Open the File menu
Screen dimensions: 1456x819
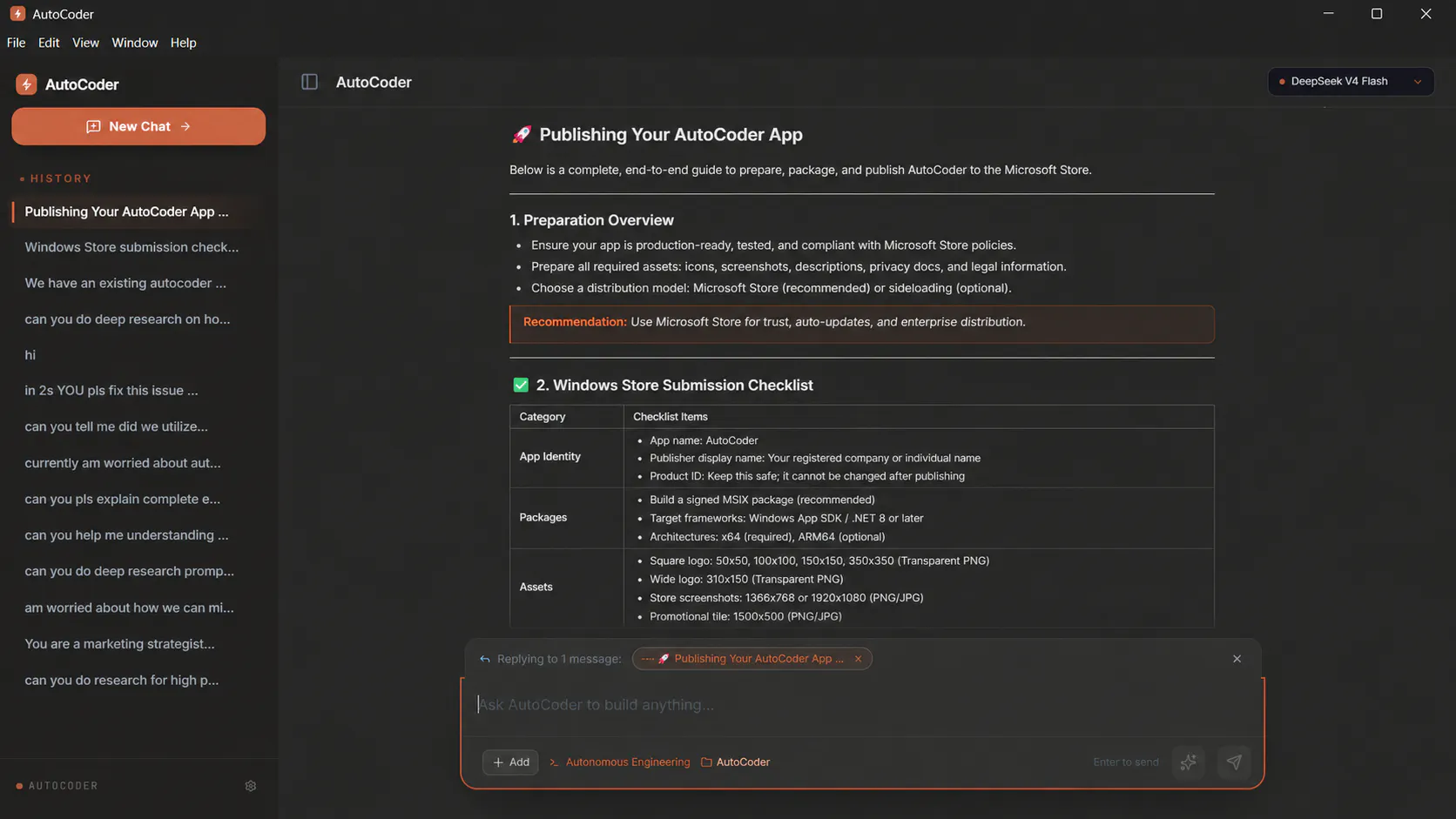click(x=16, y=43)
